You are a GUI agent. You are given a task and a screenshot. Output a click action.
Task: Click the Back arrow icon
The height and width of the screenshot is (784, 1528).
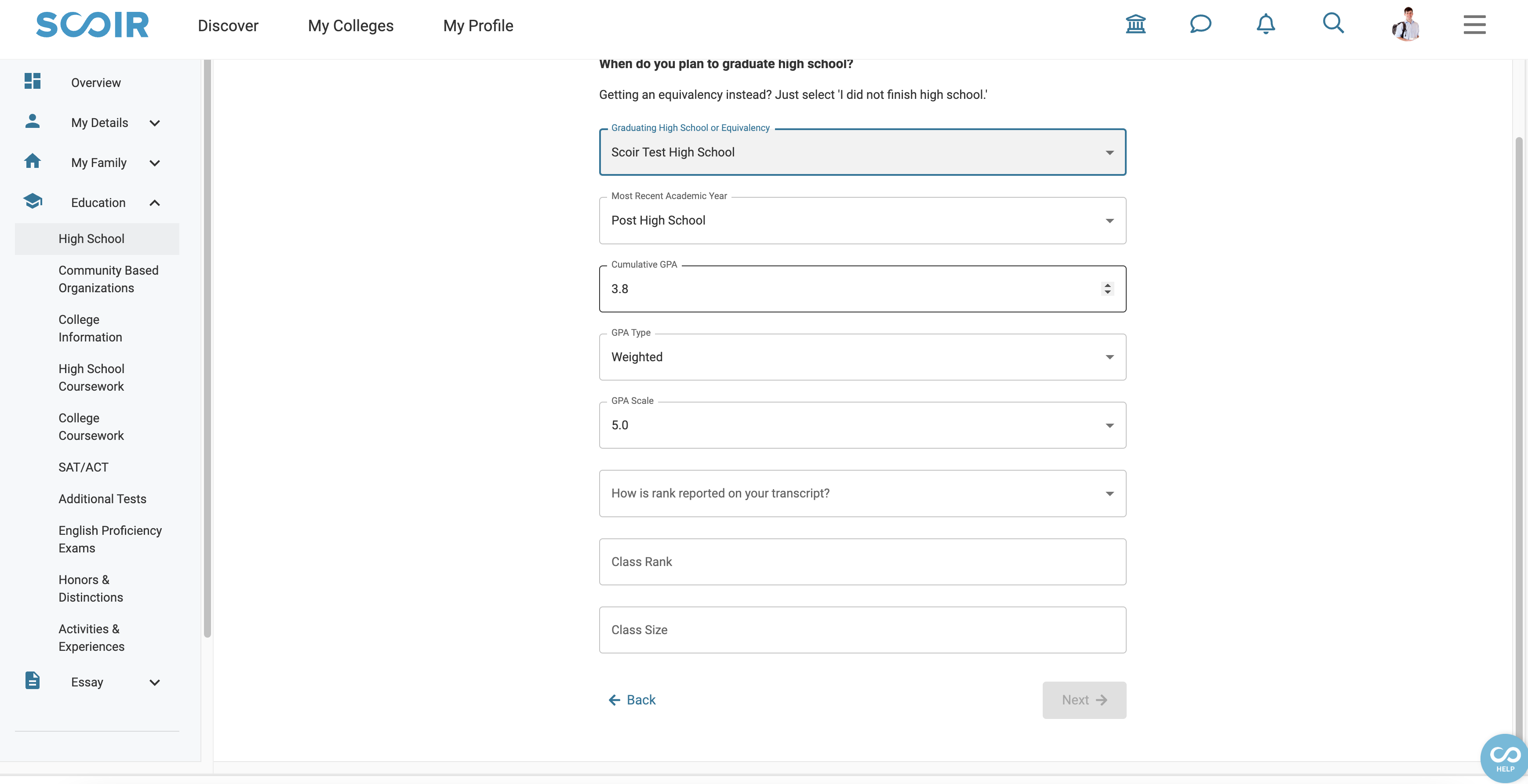(614, 701)
